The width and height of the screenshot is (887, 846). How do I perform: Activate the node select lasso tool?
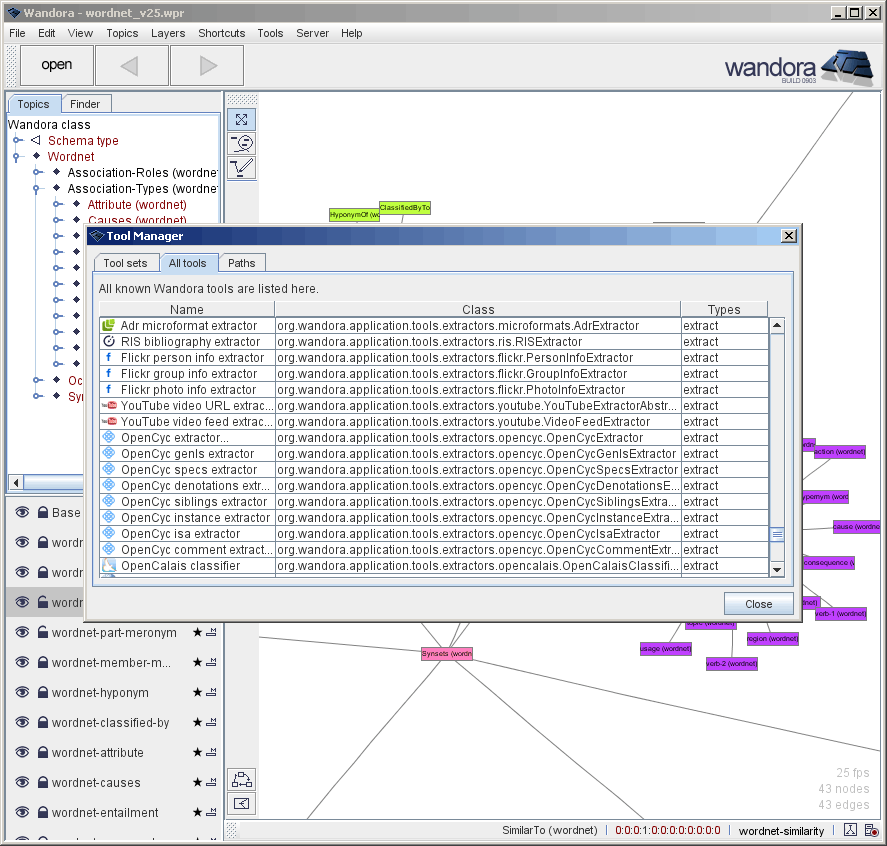click(x=241, y=143)
